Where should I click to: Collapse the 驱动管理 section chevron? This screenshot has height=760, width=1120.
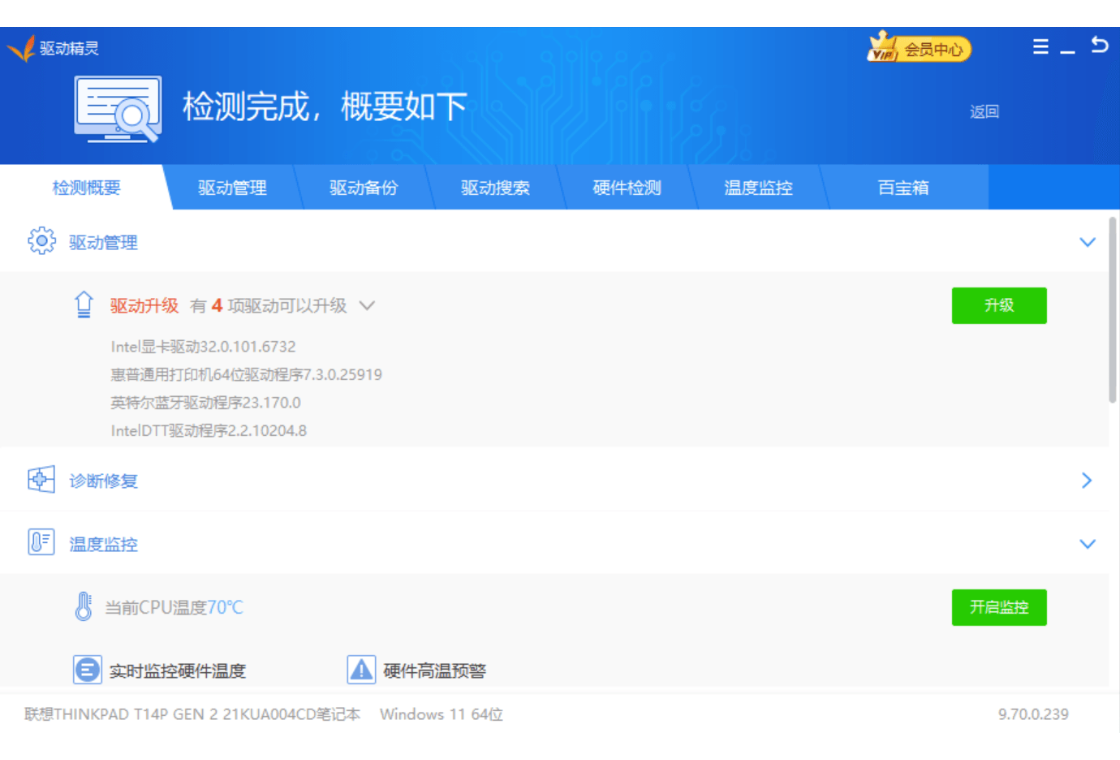point(1088,242)
